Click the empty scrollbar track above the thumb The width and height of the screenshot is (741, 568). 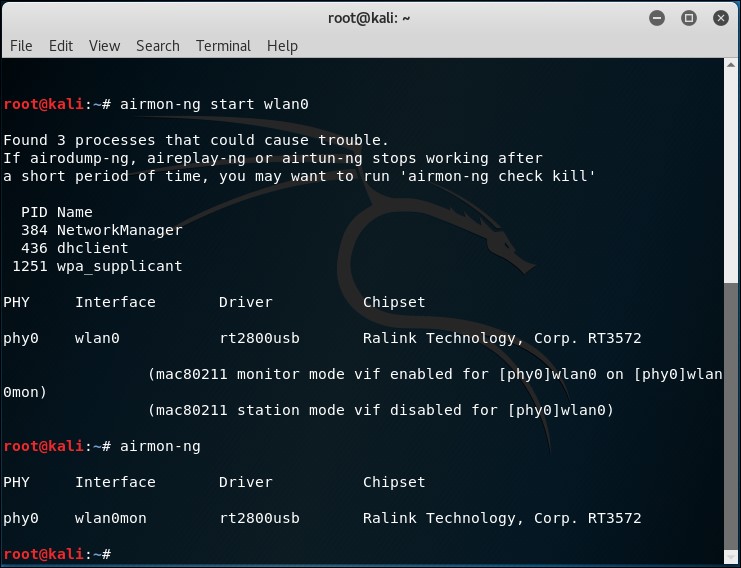(x=731, y=177)
